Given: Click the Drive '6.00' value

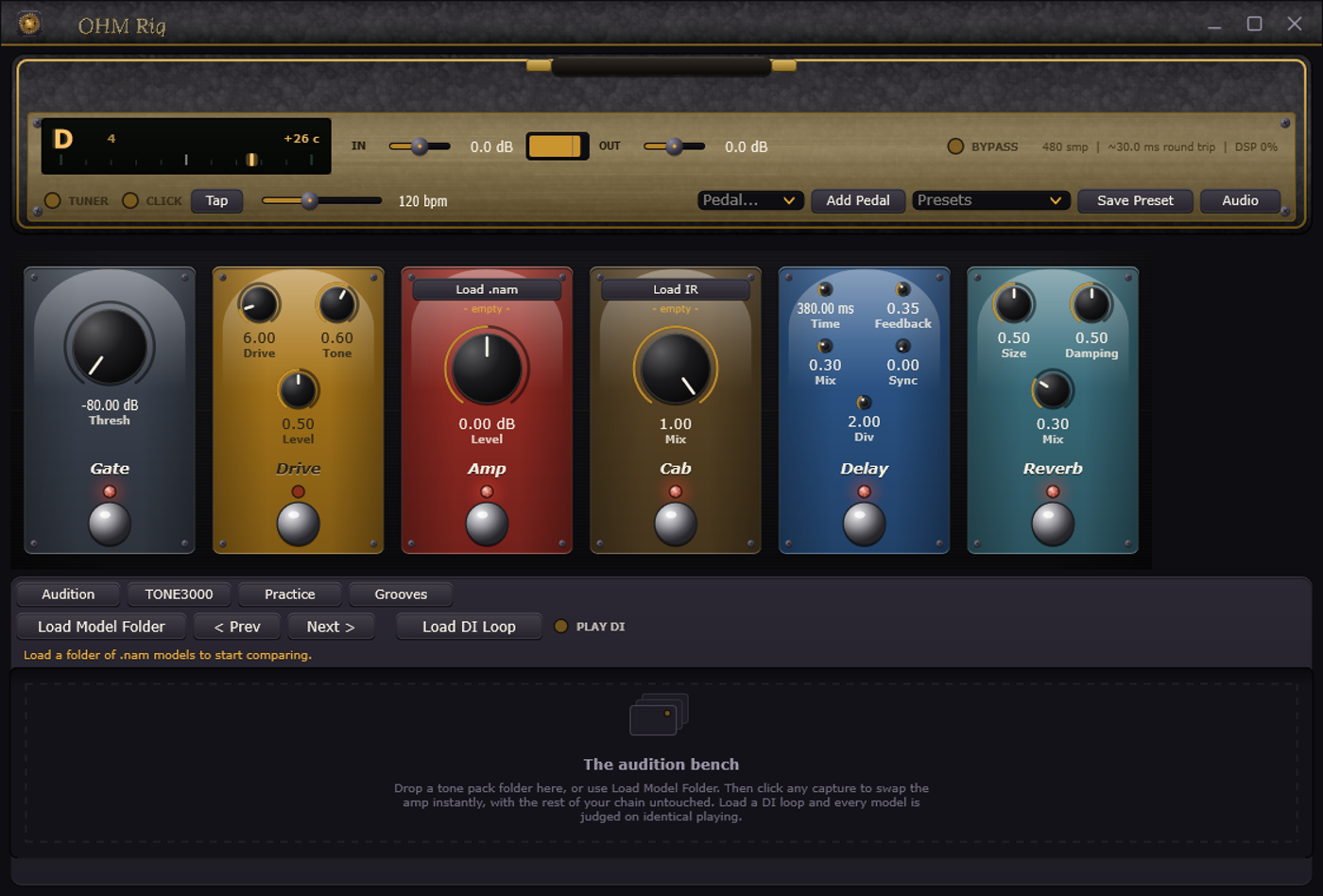Looking at the screenshot, I should (259, 338).
